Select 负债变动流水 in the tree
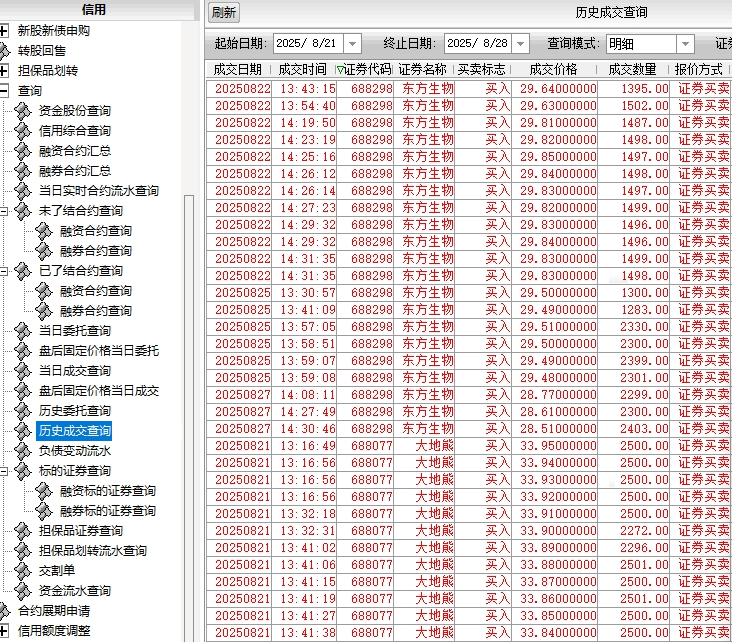Viewport: 732px width, 642px height. point(75,451)
